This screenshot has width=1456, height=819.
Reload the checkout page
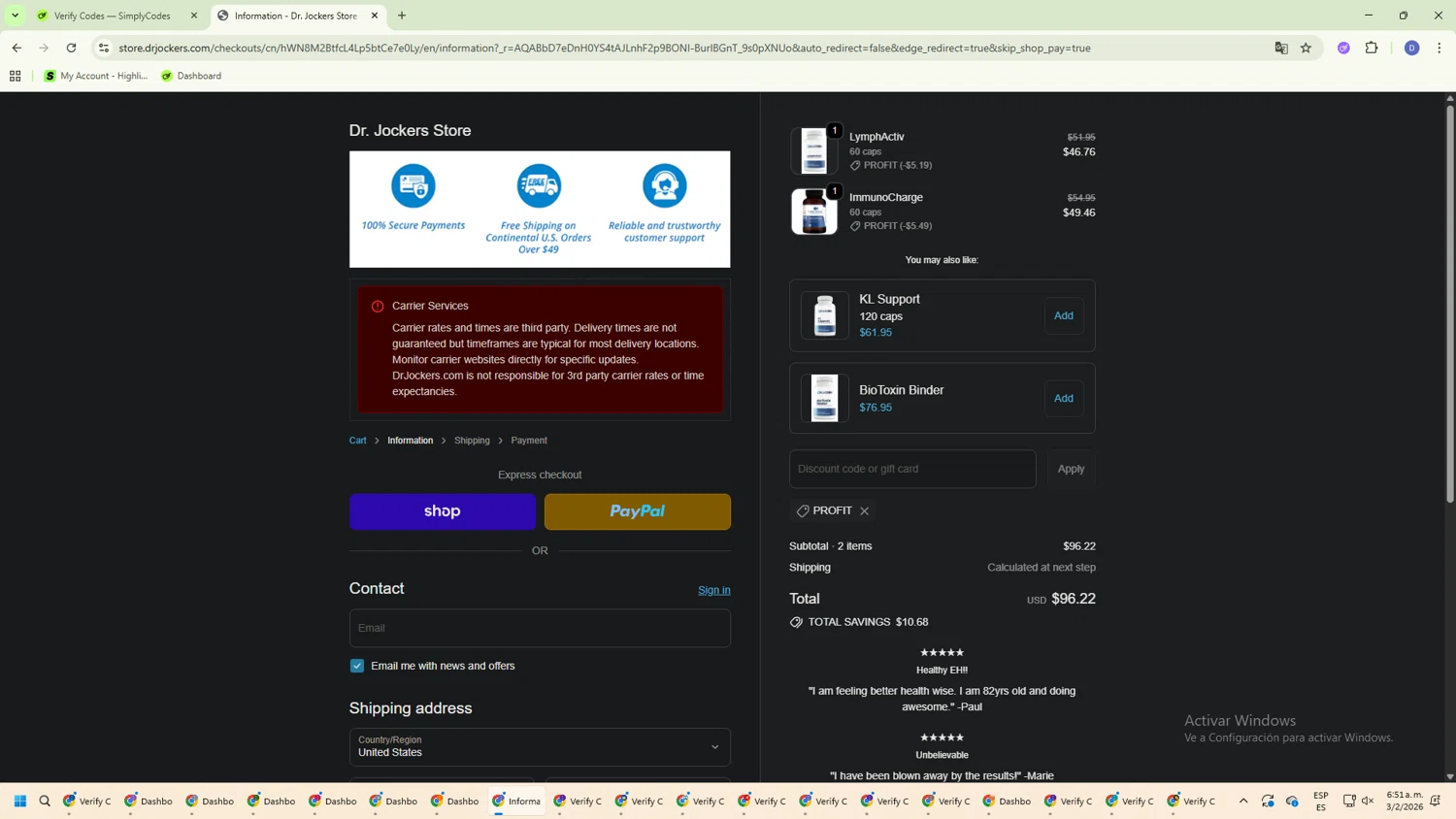(x=71, y=48)
